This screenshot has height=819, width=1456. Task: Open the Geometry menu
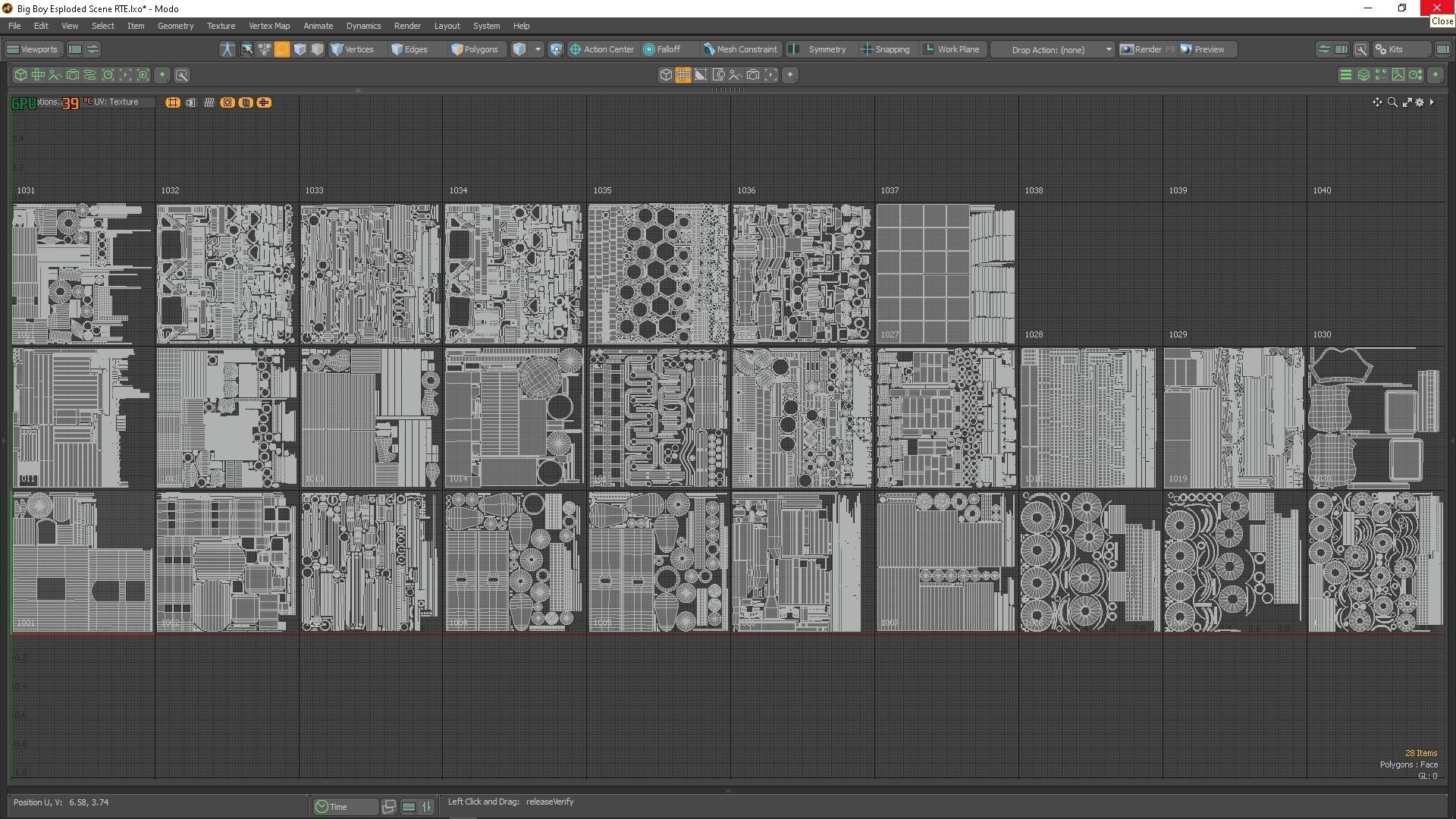[175, 26]
